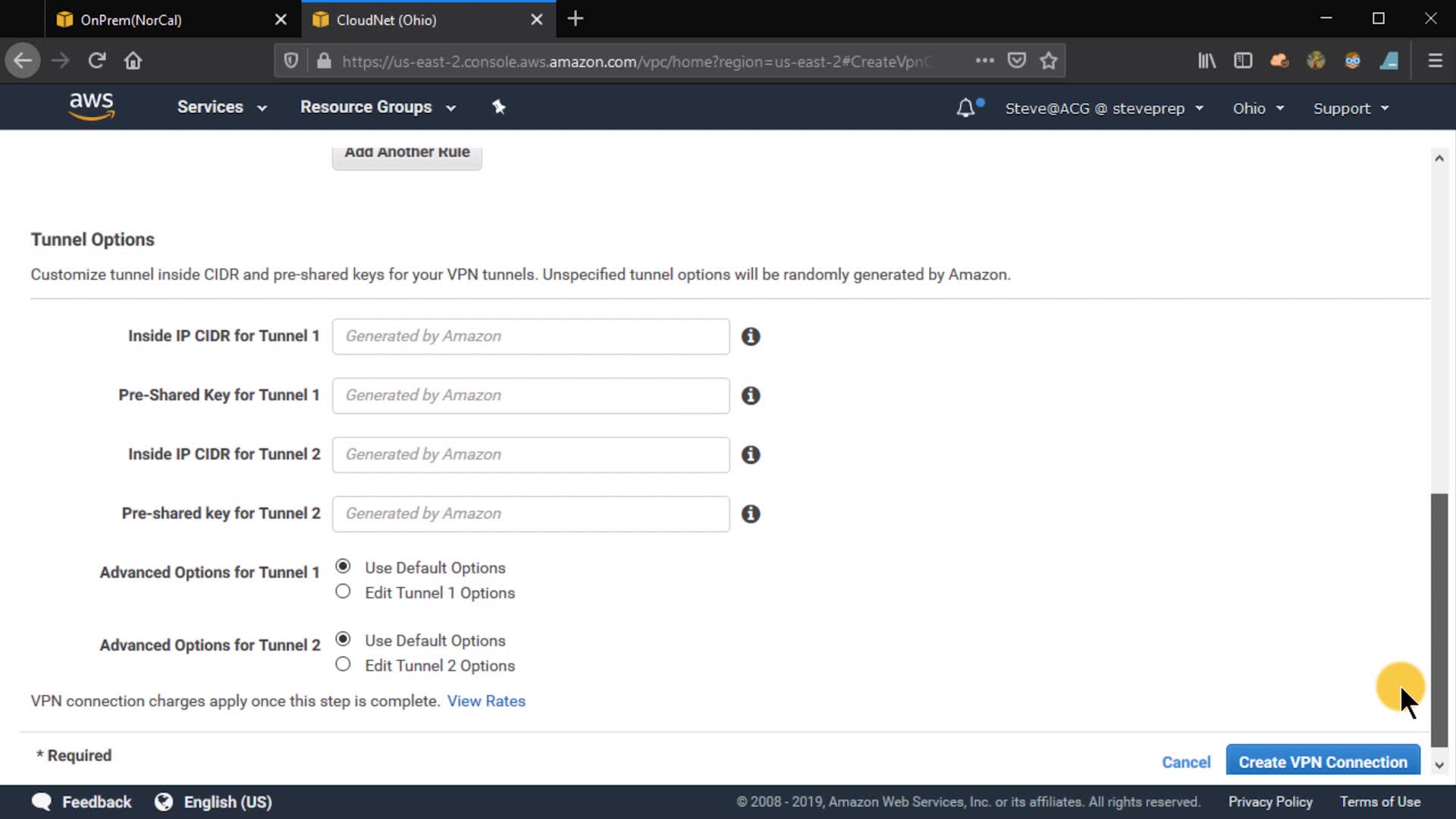Open the View Rates link

point(485,701)
